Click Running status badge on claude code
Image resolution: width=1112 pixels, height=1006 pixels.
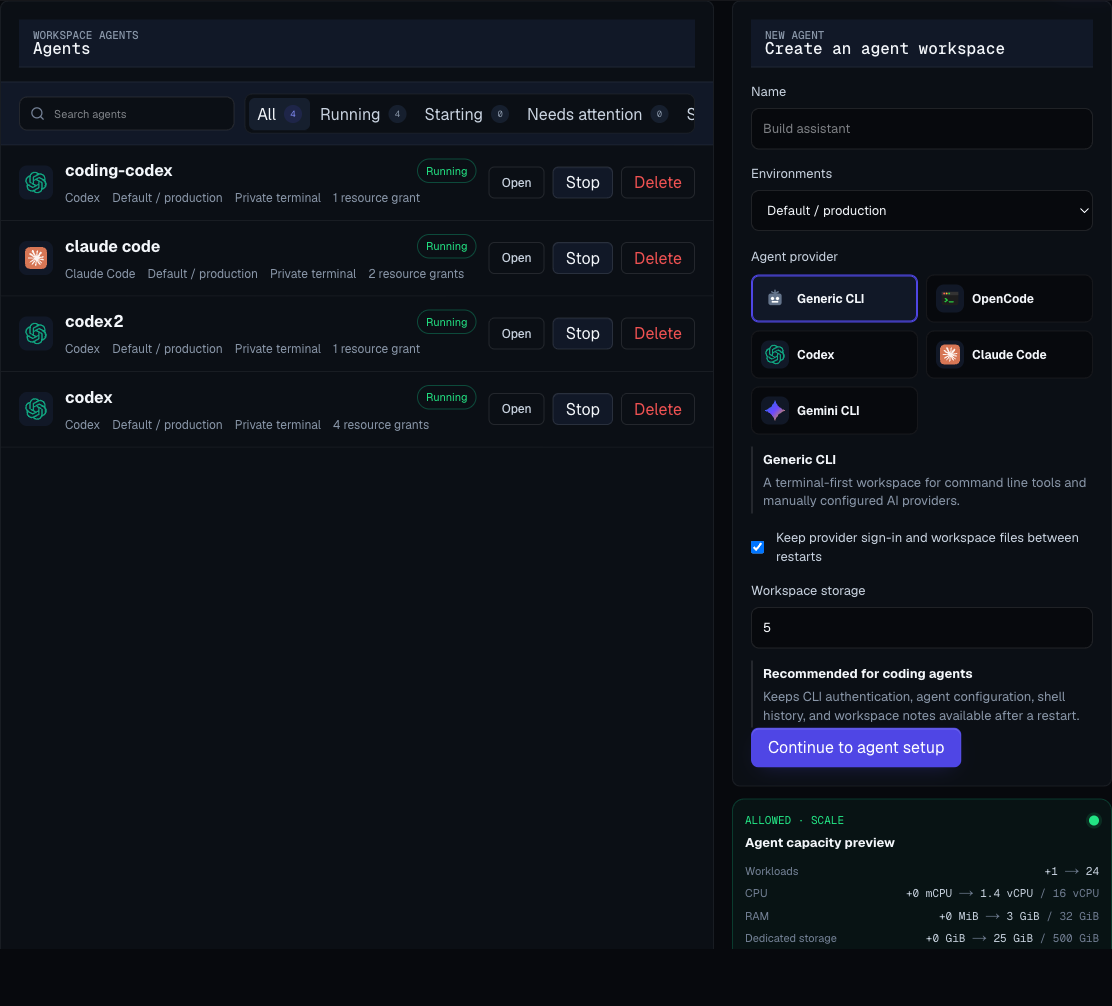coord(446,246)
